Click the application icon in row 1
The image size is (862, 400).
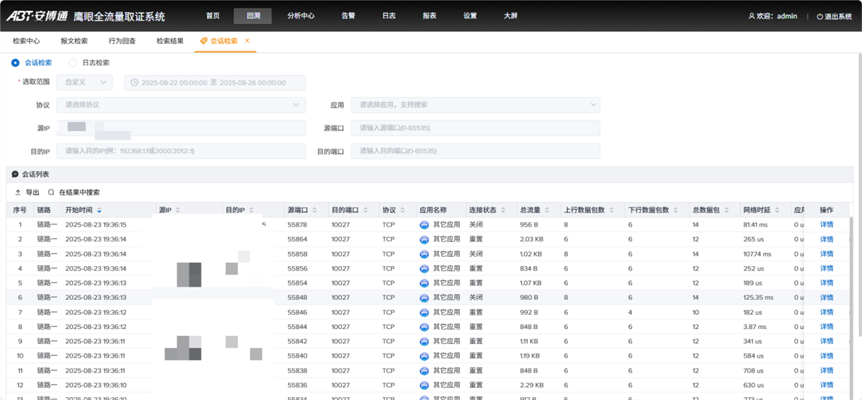tap(424, 225)
